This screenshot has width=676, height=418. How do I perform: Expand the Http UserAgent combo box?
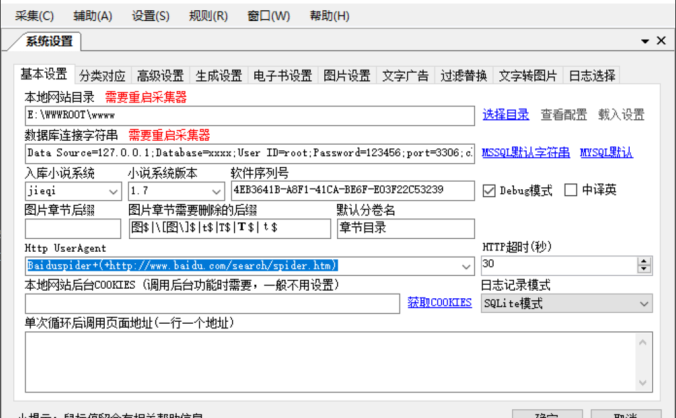pos(466,265)
